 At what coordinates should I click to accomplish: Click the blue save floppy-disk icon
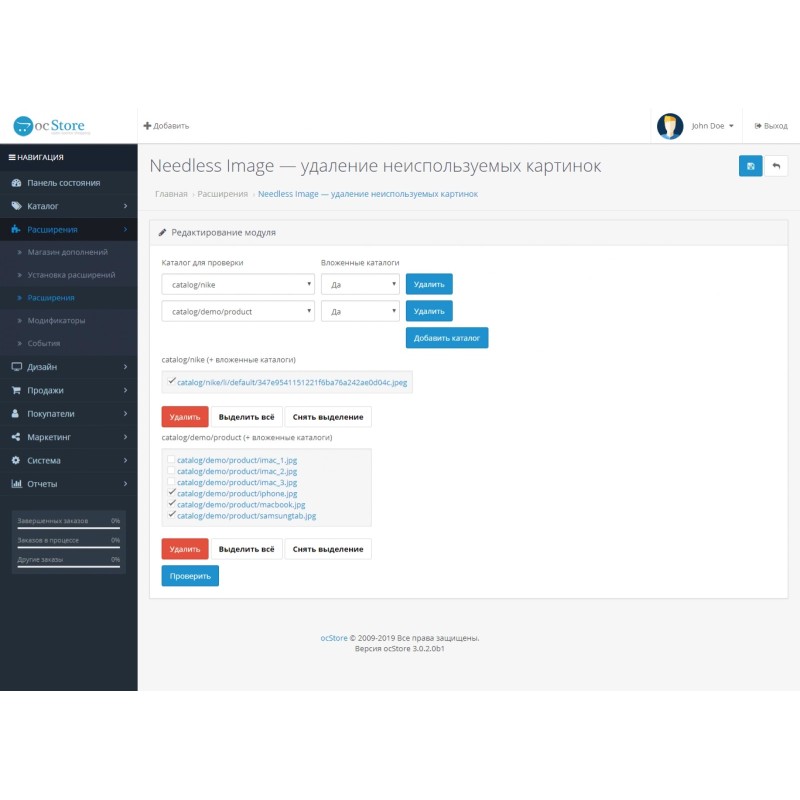tap(750, 166)
